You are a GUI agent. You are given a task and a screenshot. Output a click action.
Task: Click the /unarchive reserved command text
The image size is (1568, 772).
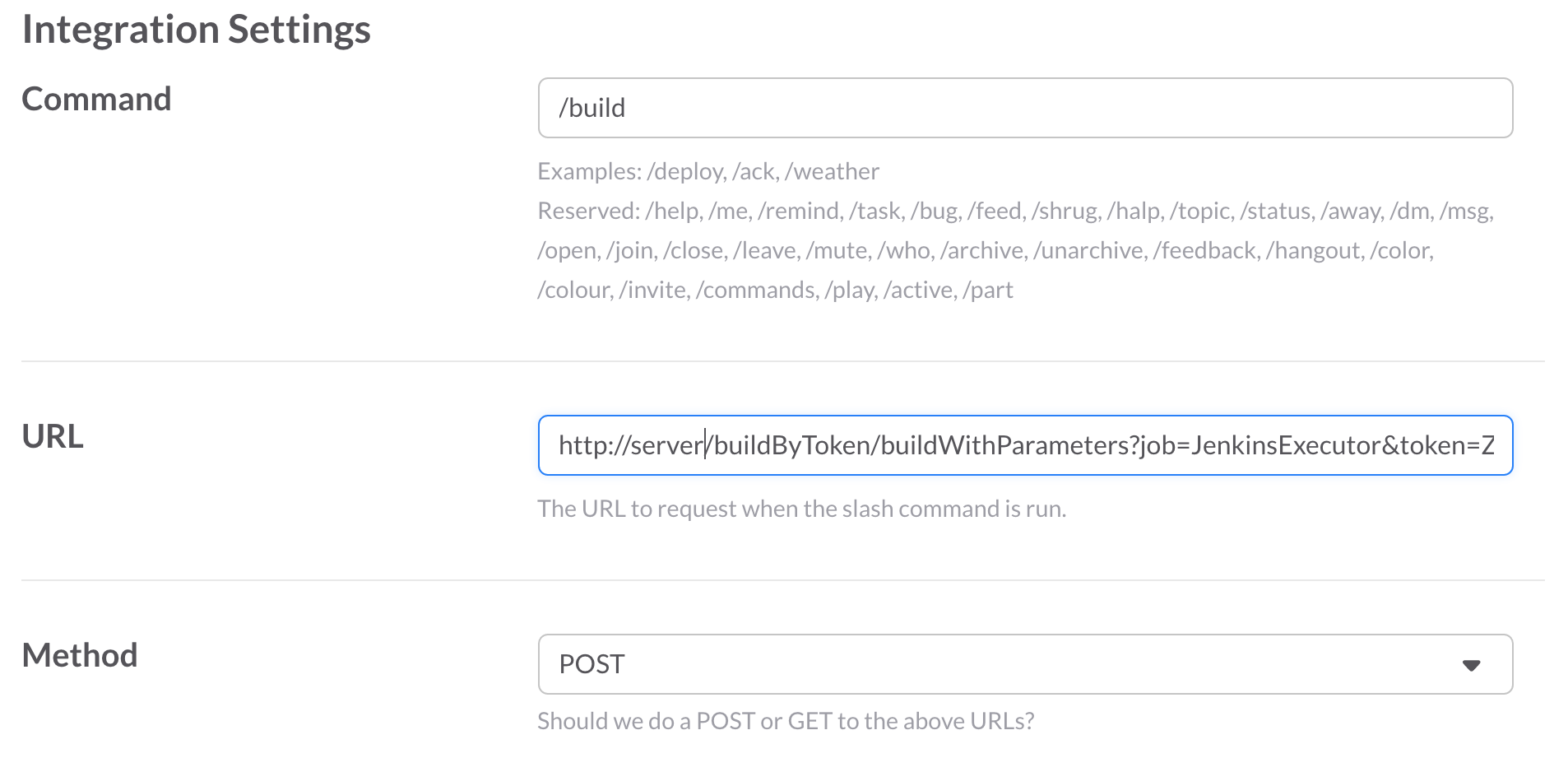[x=1089, y=251]
